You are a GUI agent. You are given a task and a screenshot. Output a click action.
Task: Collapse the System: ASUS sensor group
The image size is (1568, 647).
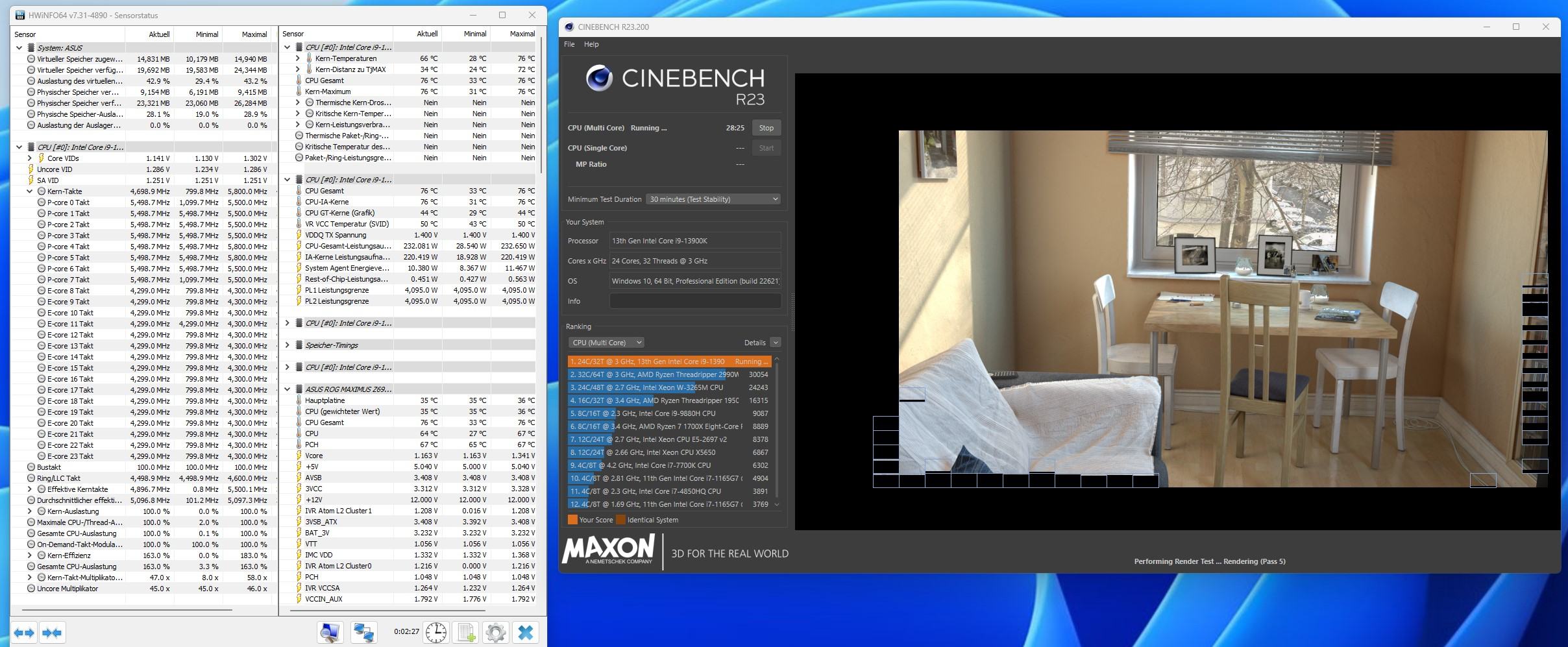(19, 48)
